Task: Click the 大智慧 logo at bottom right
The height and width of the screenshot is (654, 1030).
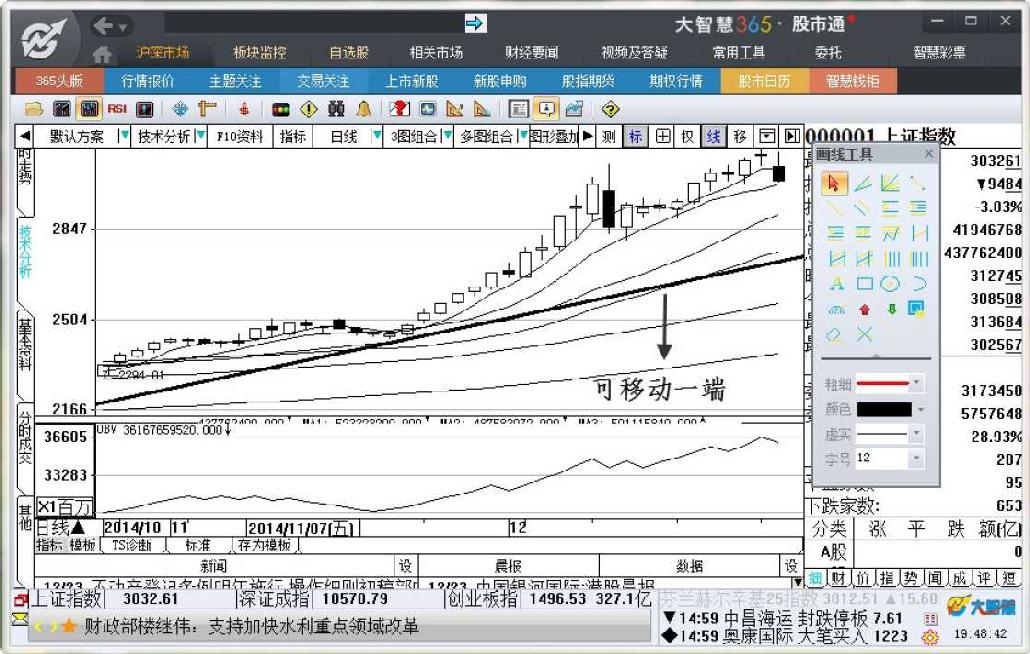Action: click(x=981, y=606)
